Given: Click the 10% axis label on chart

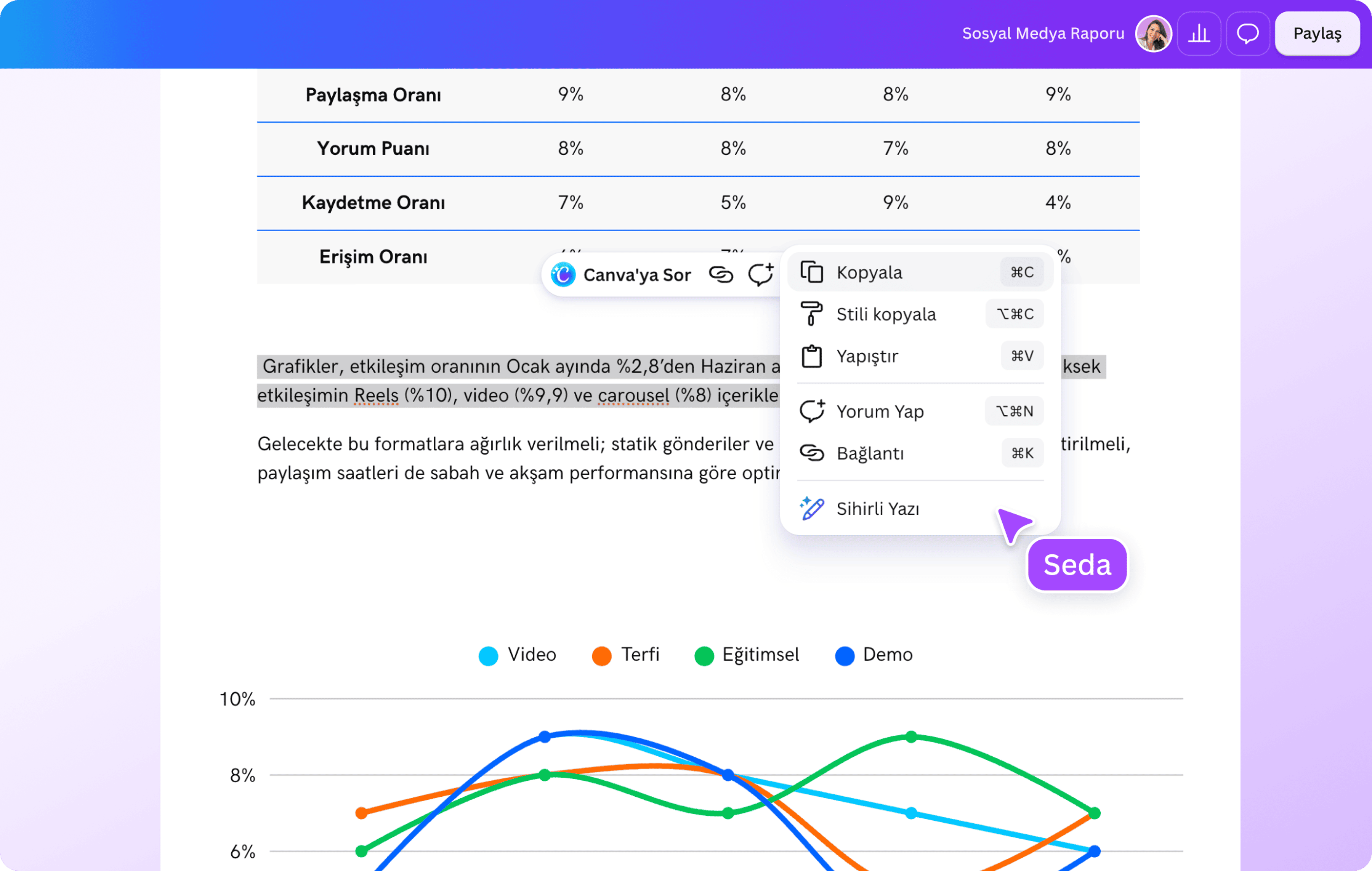Looking at the screenshot, I should click(x=237, y=699).
